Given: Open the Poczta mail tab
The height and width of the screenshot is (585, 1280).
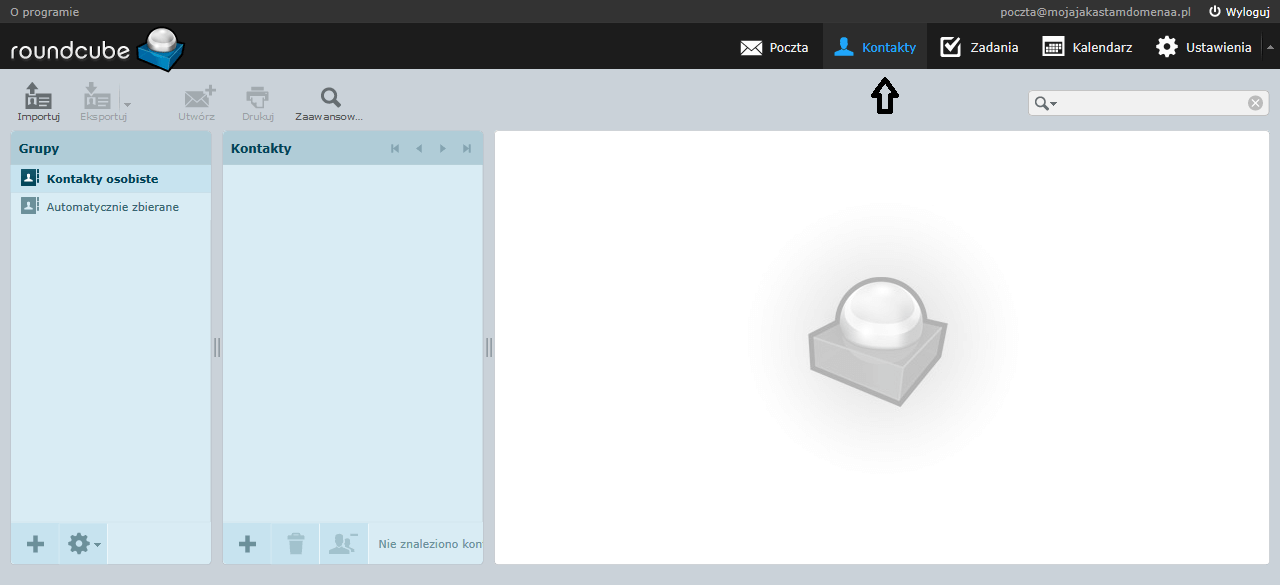Looking at the screenshot, I should (x=774, y=47).
